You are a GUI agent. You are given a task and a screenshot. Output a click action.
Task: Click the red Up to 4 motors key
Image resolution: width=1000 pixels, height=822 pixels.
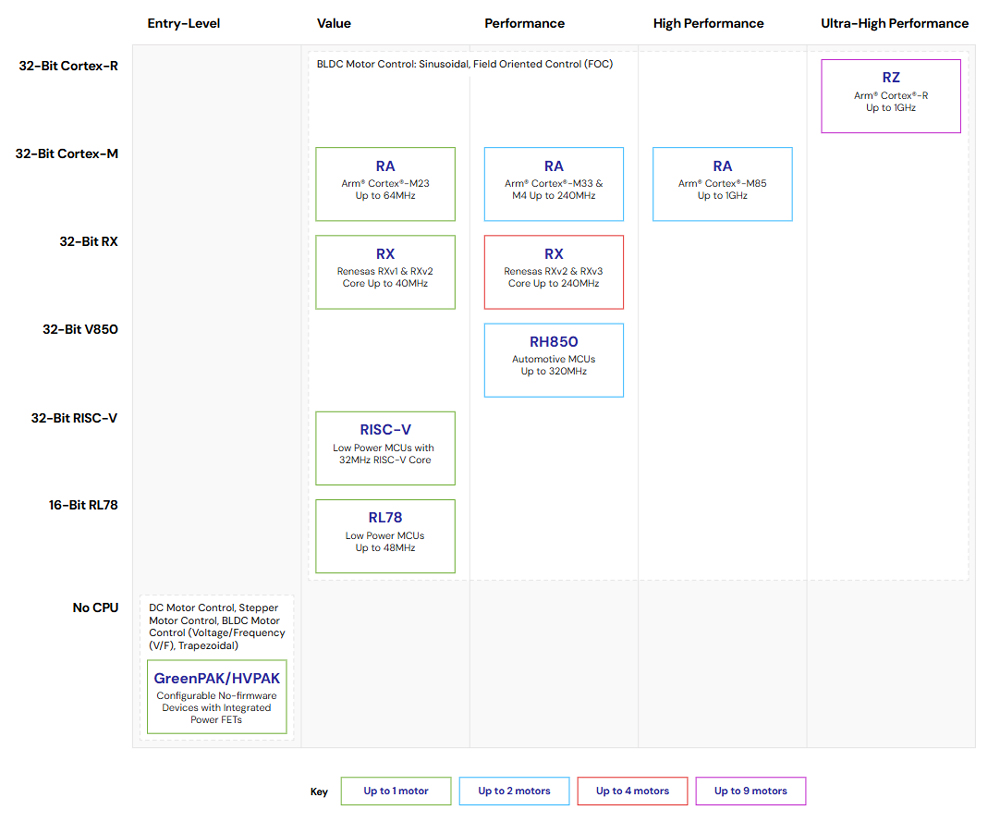click(632, 791)
